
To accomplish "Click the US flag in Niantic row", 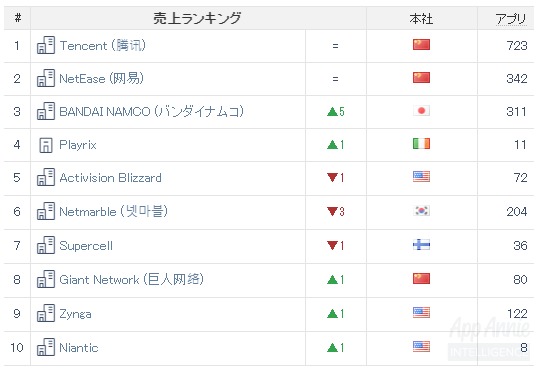I will pyautogui.click(x=421, y=347).
